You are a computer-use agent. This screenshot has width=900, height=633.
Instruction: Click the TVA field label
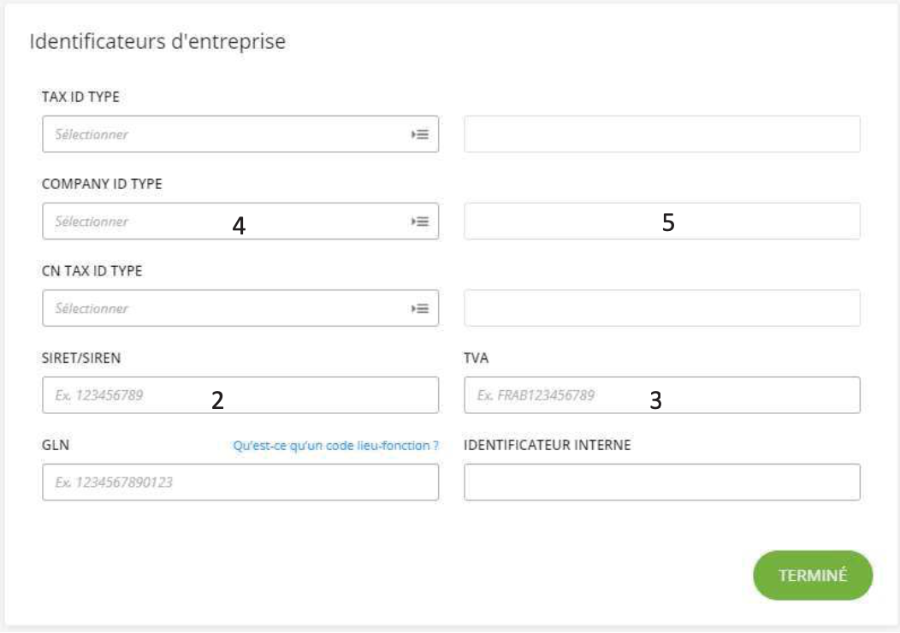[476, 358]
